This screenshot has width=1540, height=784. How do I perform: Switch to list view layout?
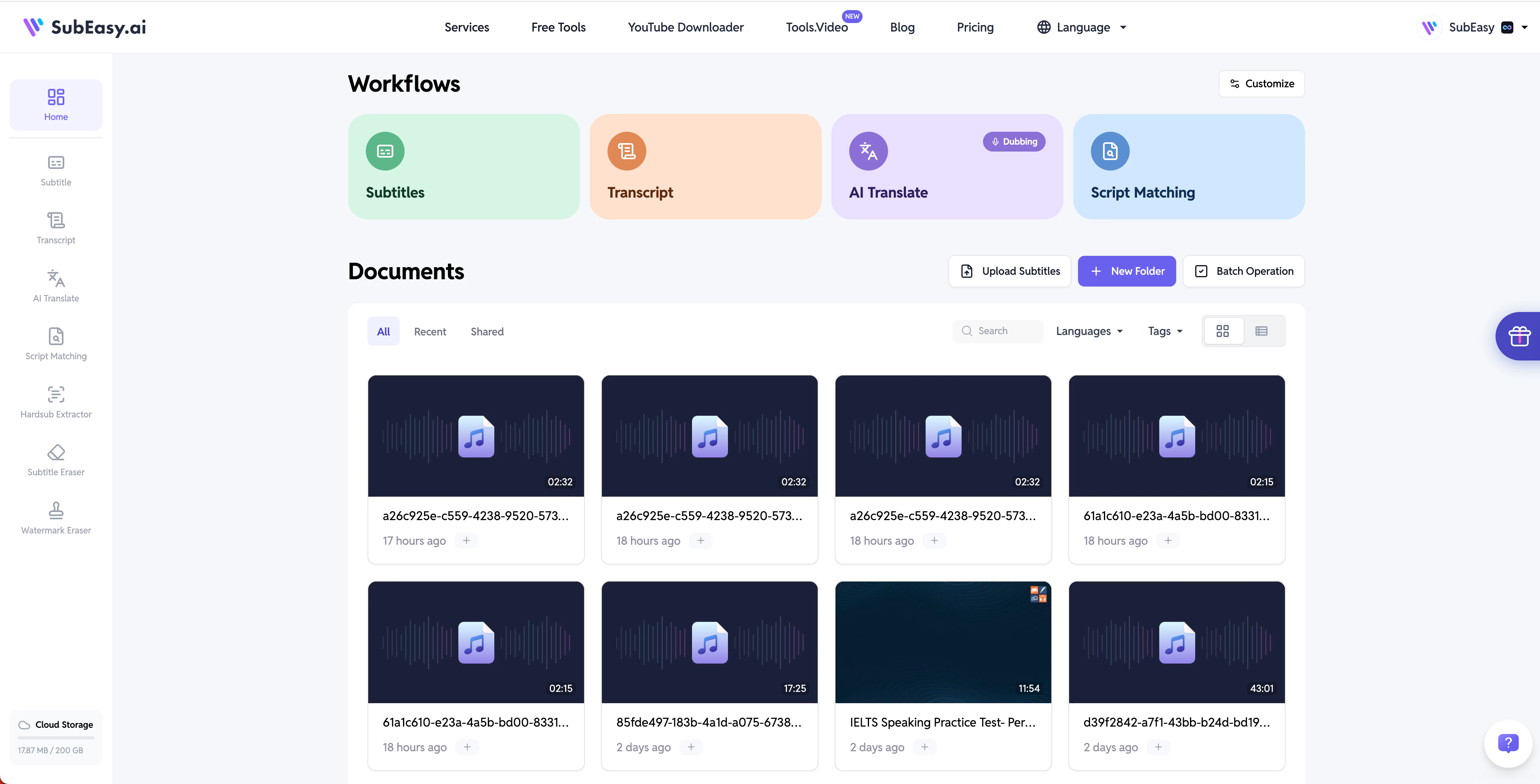click(1262, 331)
